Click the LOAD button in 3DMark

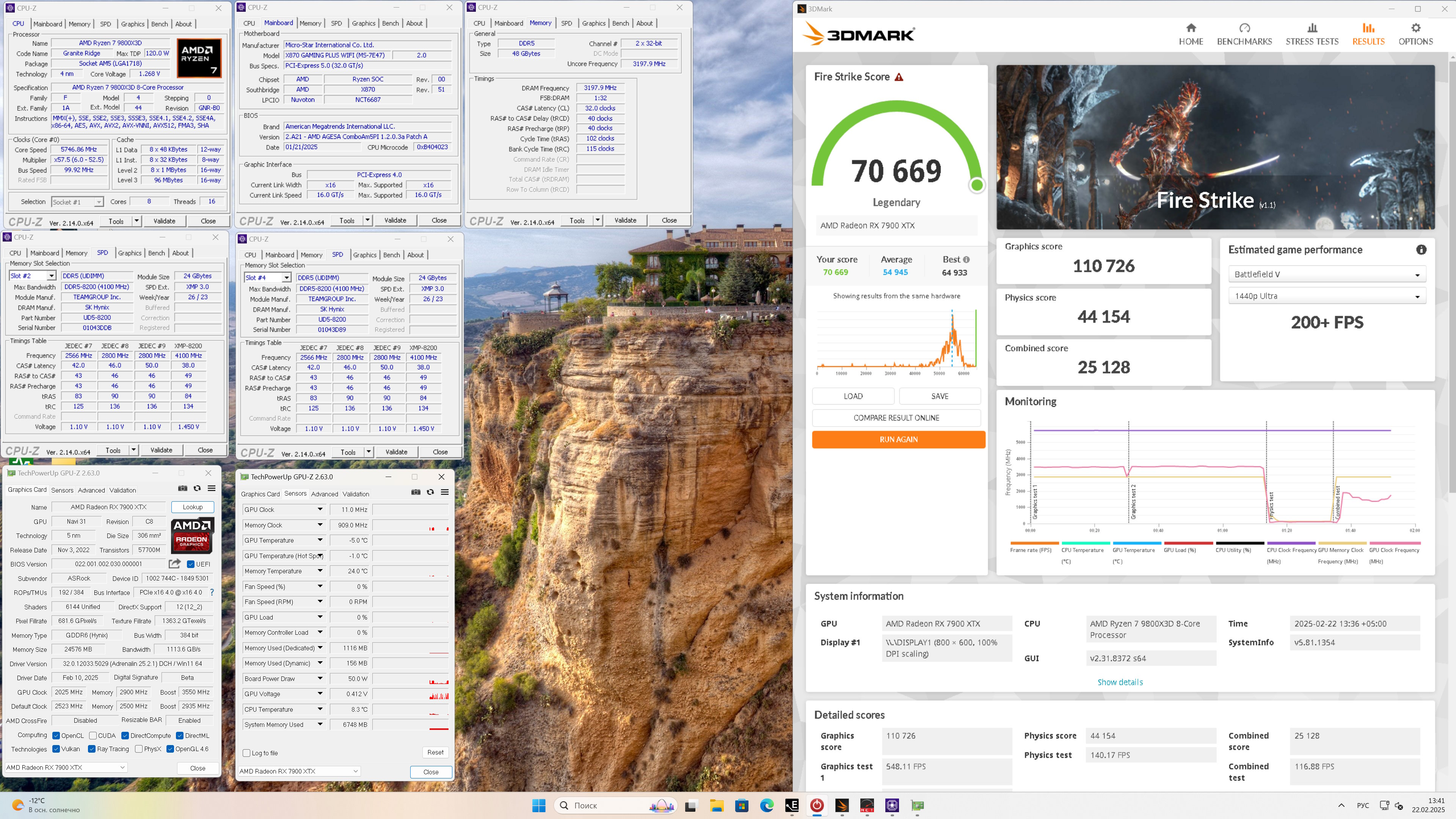(x=853, y=396)
